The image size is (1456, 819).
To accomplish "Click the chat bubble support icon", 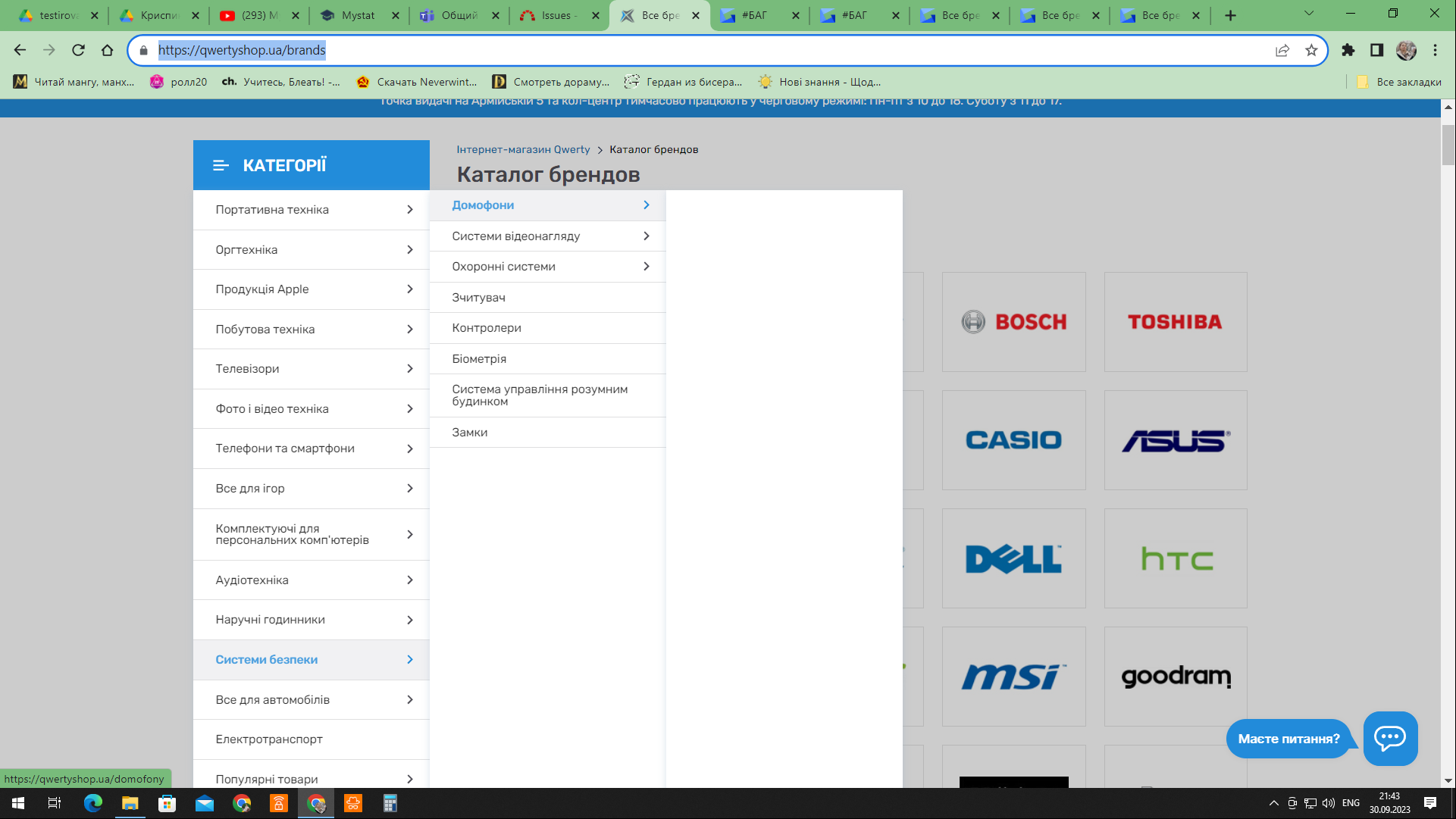I will point(1389,738).
